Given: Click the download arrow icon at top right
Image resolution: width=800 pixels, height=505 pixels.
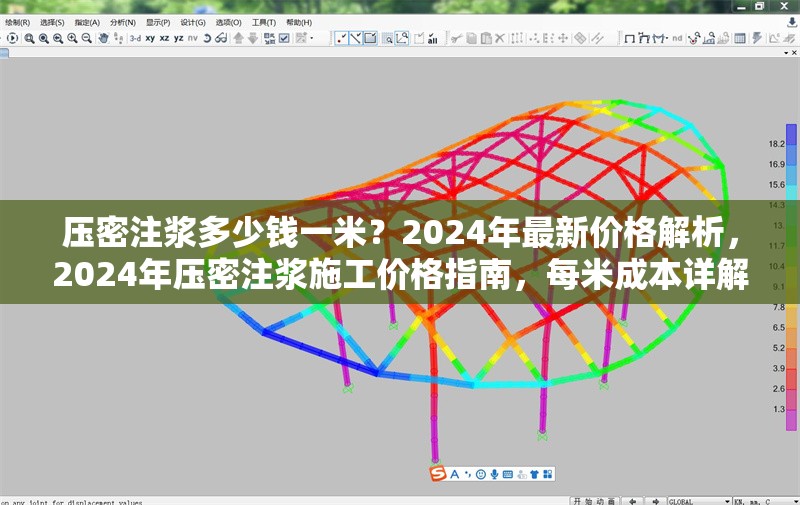Looking at the screenshot, I should coord(792,22).
